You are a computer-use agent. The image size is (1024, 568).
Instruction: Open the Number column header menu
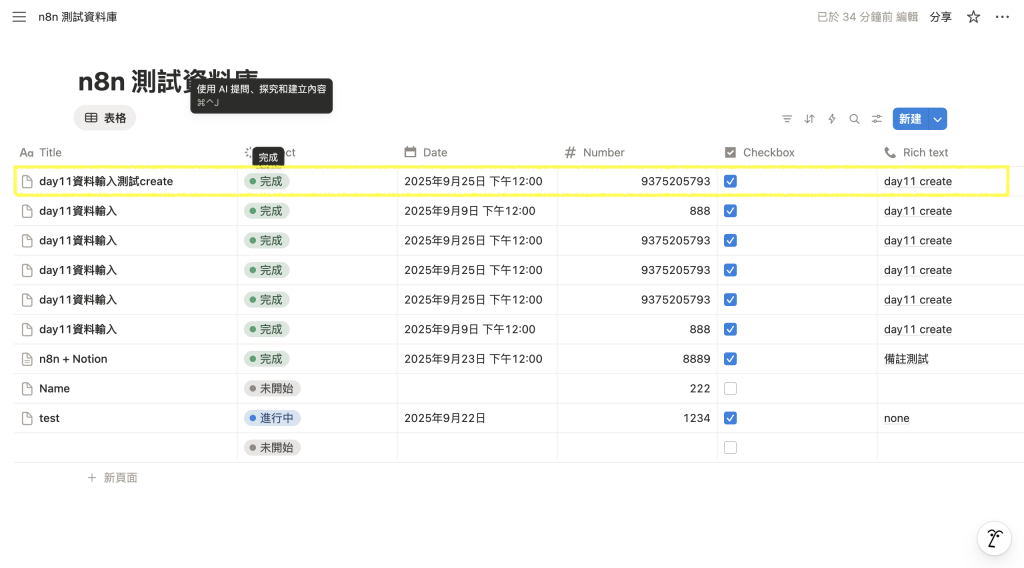coord(595,153)
